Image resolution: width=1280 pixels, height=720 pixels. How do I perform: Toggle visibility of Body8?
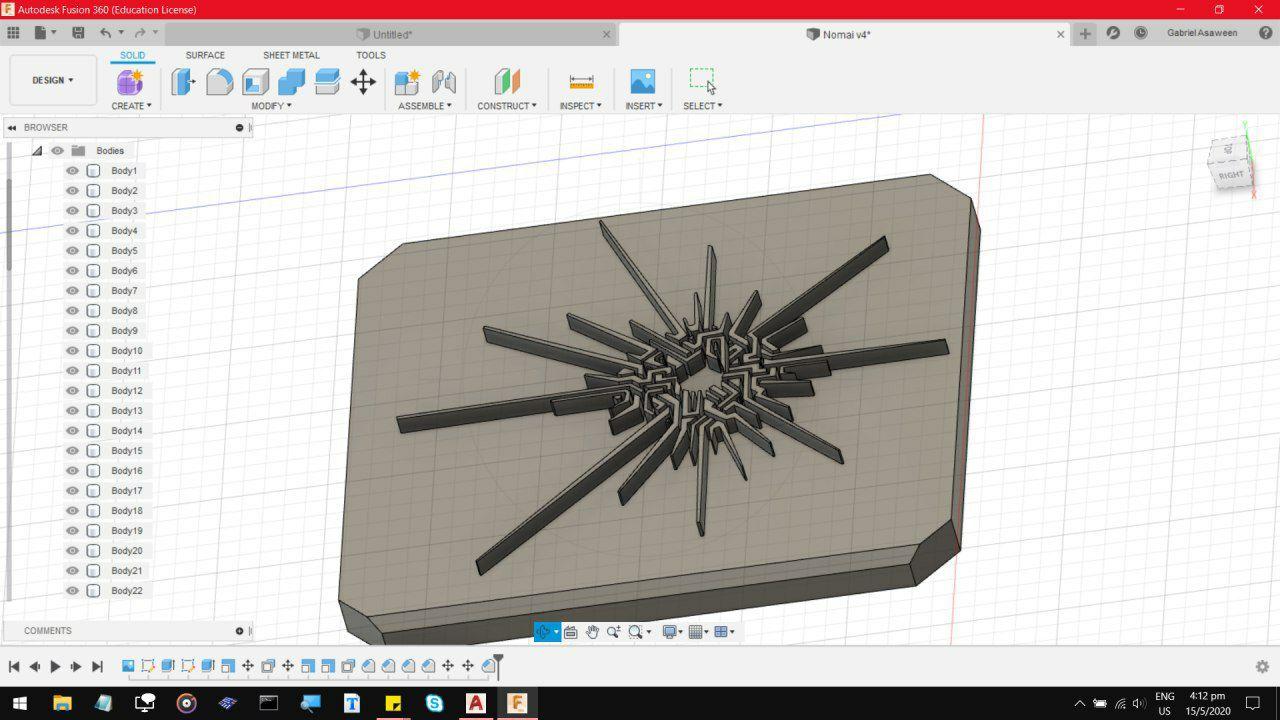(x=72, y=311)
